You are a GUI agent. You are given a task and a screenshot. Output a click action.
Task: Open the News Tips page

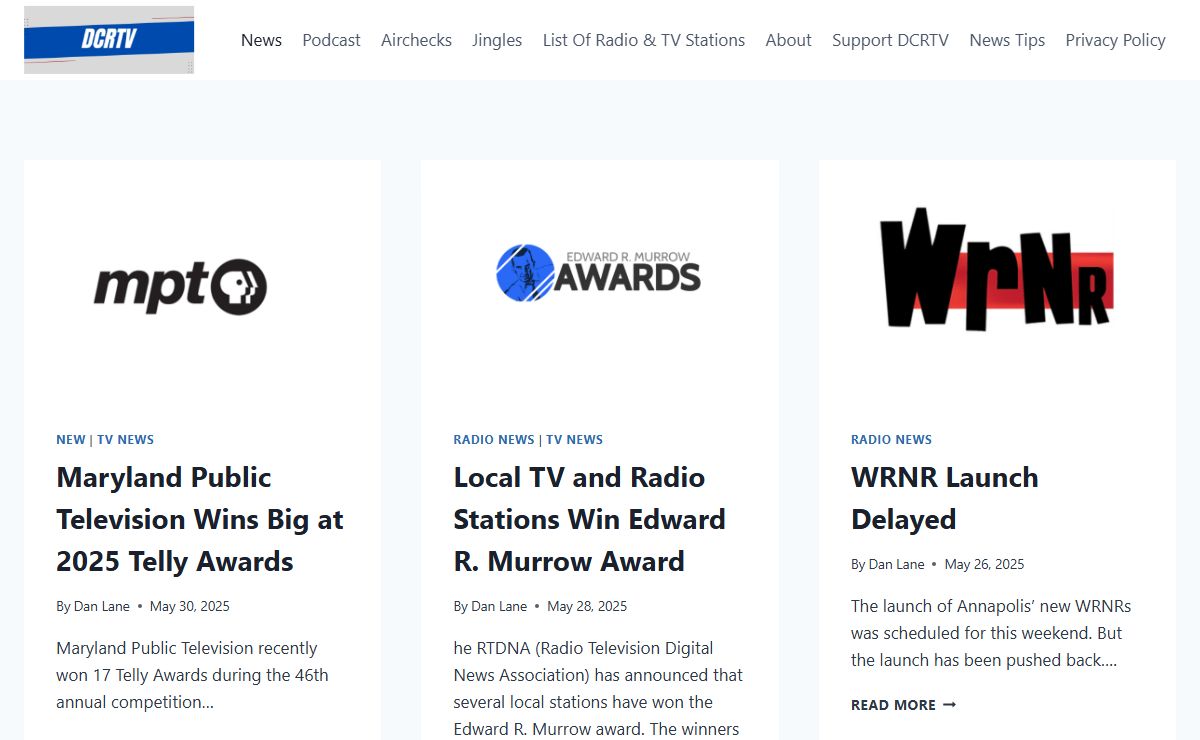click(x=1007, y=40)
